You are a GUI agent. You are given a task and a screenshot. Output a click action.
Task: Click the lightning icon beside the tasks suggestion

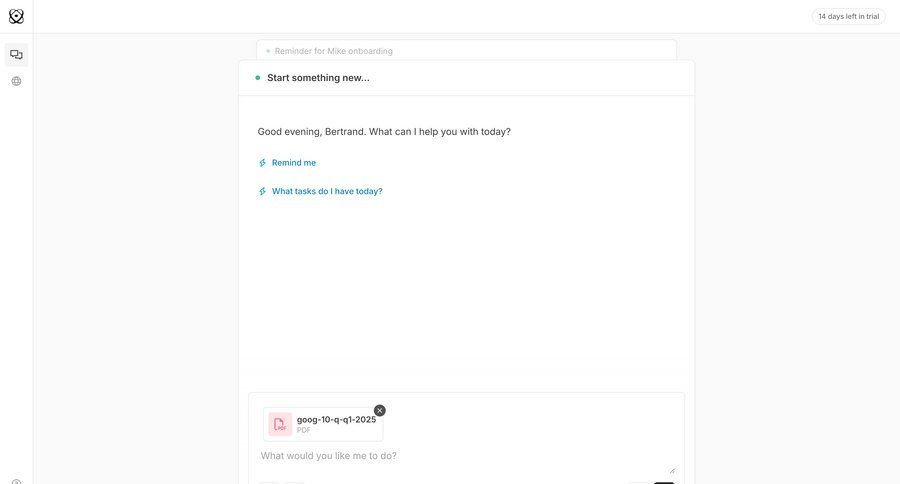pyautogui.click(x=263, y=192)
